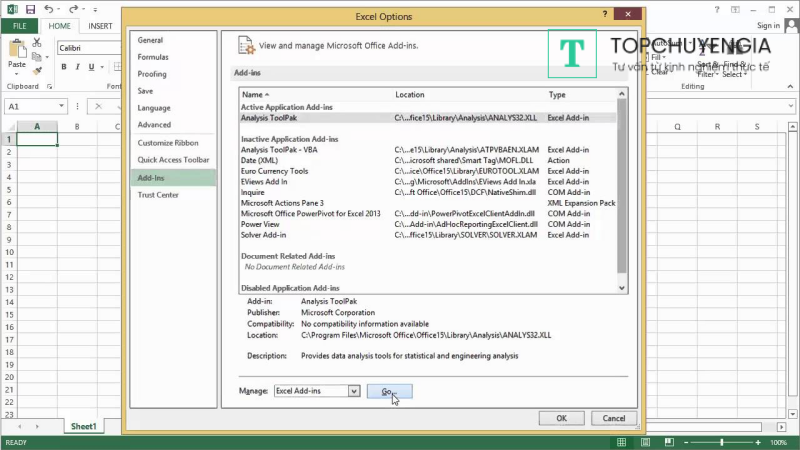
Task: Open the FILE tab
Action: coord(17,26)
